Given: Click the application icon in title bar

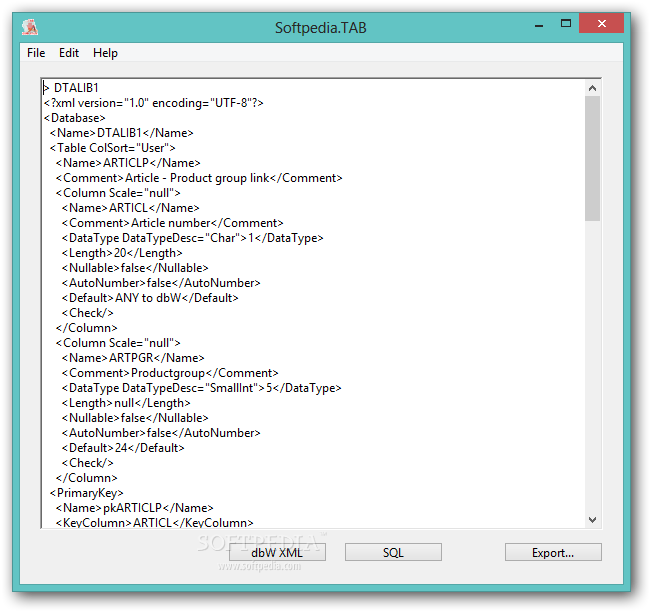Looking at the screenshot, I should tap(30, 27).
